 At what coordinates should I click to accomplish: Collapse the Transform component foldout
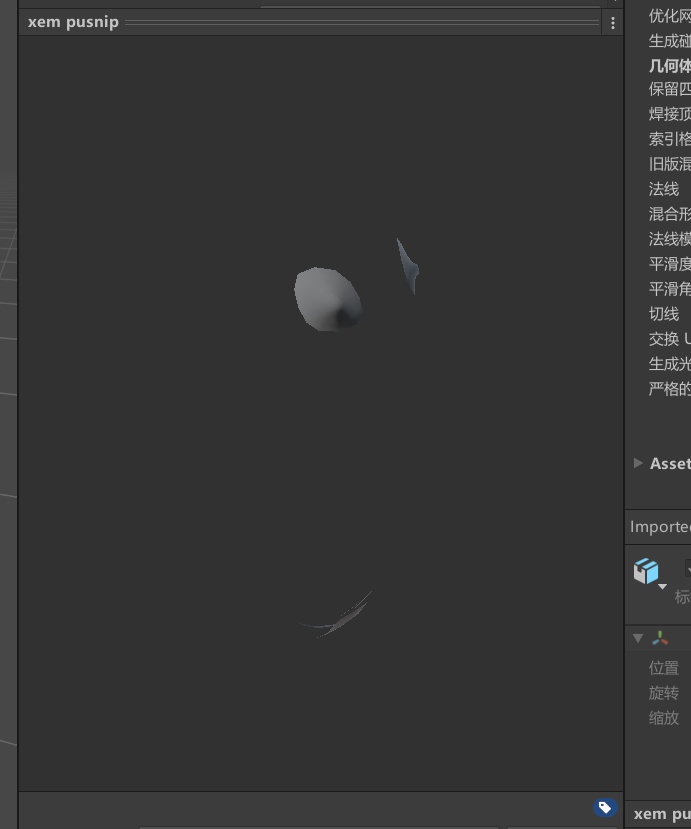click(638, 638)
